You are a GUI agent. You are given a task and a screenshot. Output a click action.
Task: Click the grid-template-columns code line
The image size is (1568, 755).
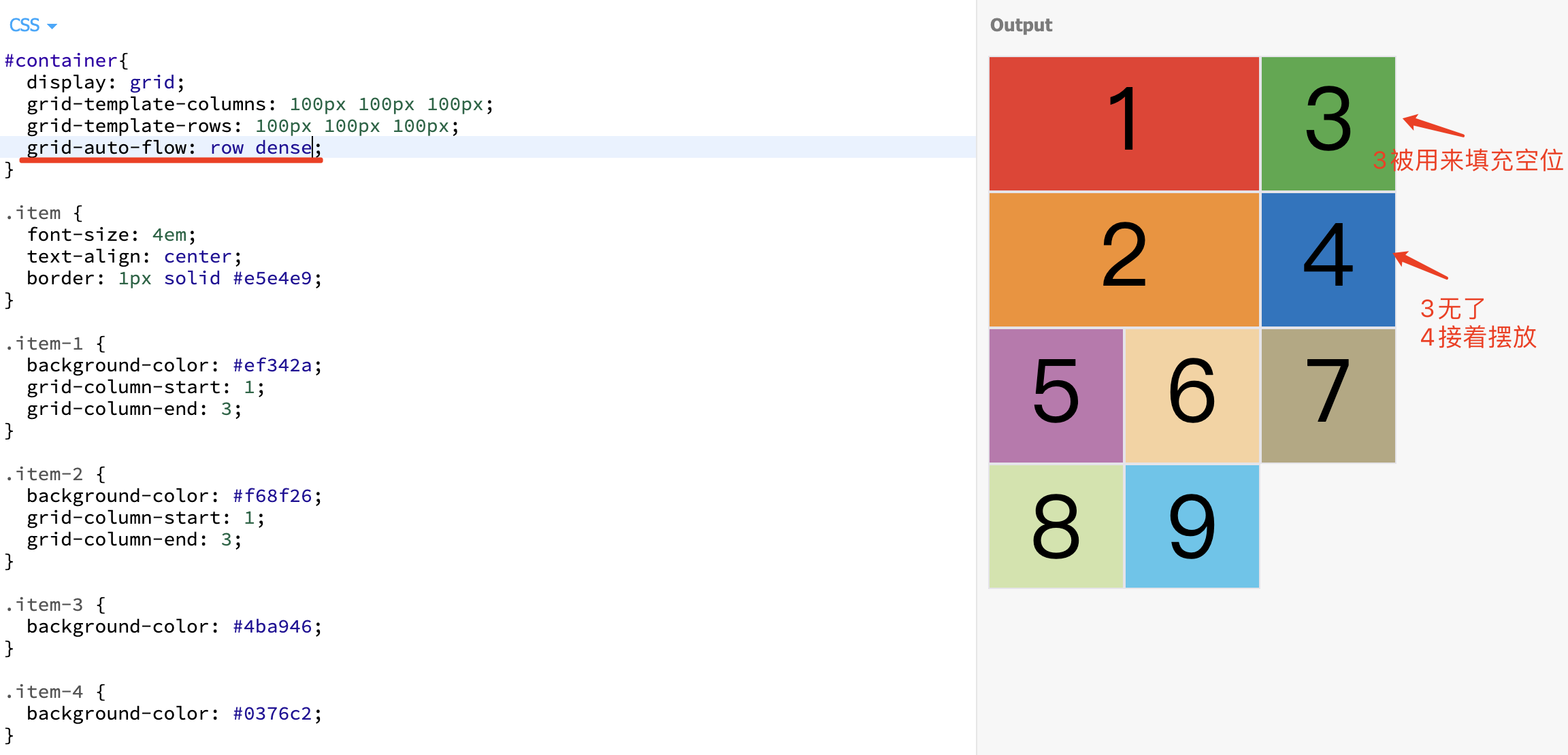(x=259, y=104)
